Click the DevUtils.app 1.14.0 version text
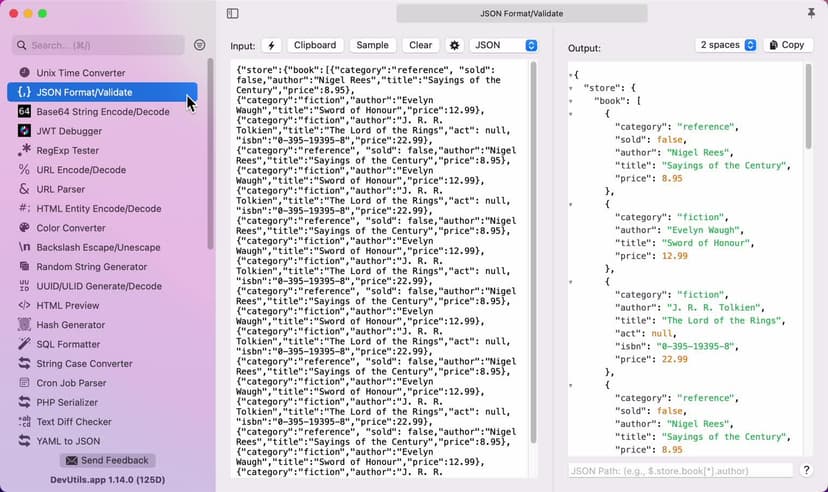This screenshot has height=492, width=828. click(x=108, y=480)
